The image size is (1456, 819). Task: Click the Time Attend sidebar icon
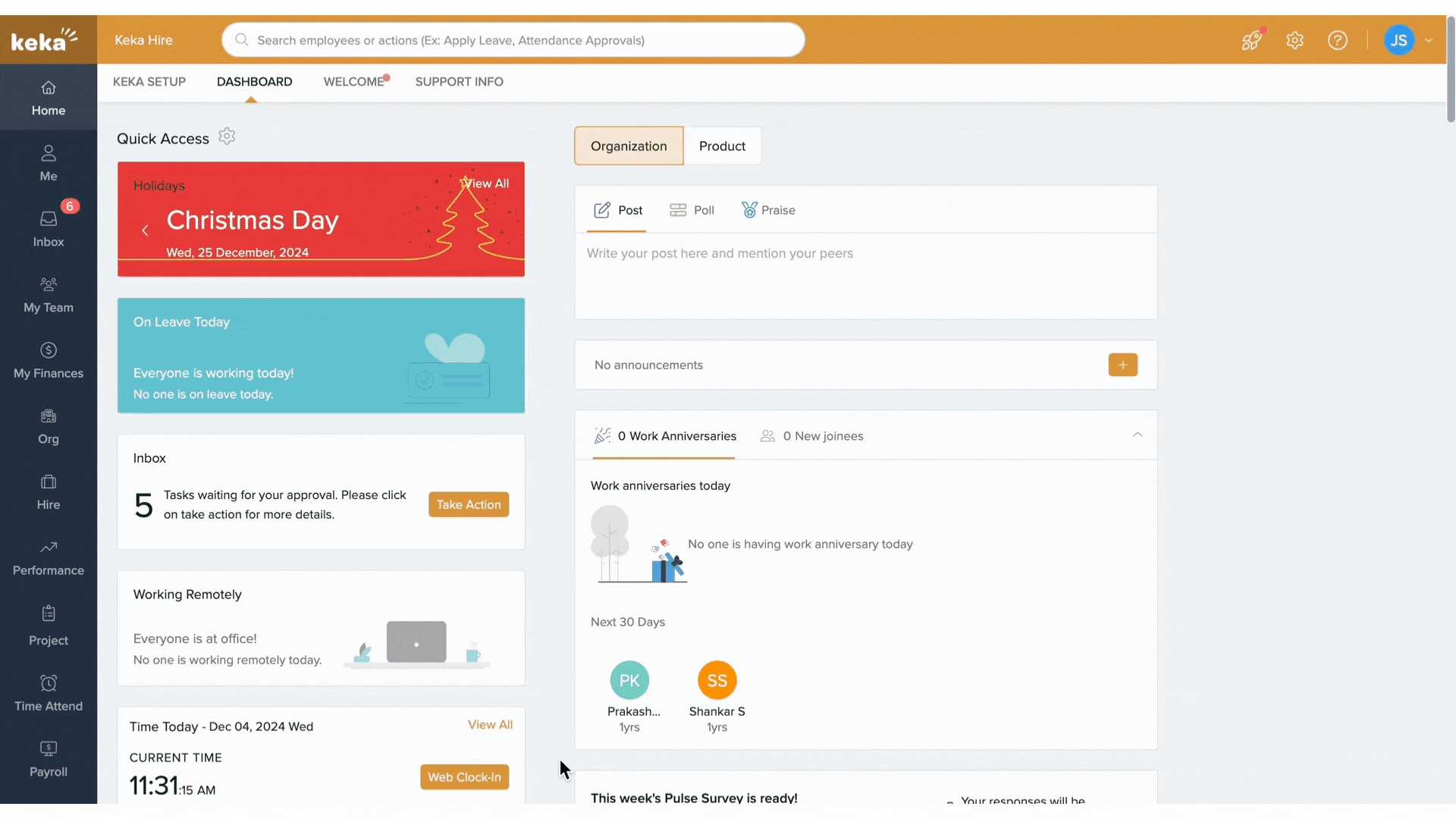pos(48,692)
